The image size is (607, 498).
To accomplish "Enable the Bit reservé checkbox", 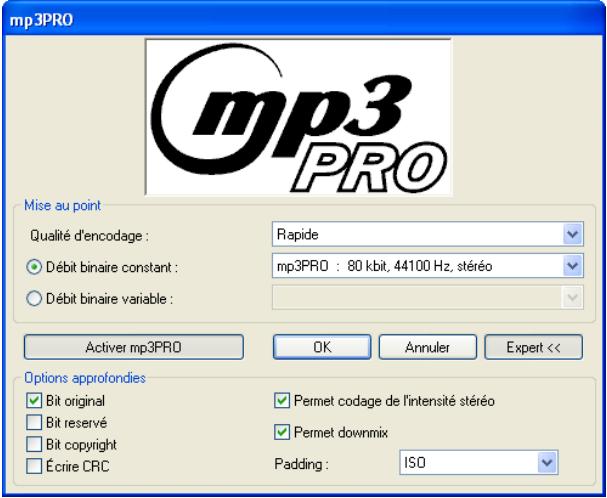I will click(34, 422).
